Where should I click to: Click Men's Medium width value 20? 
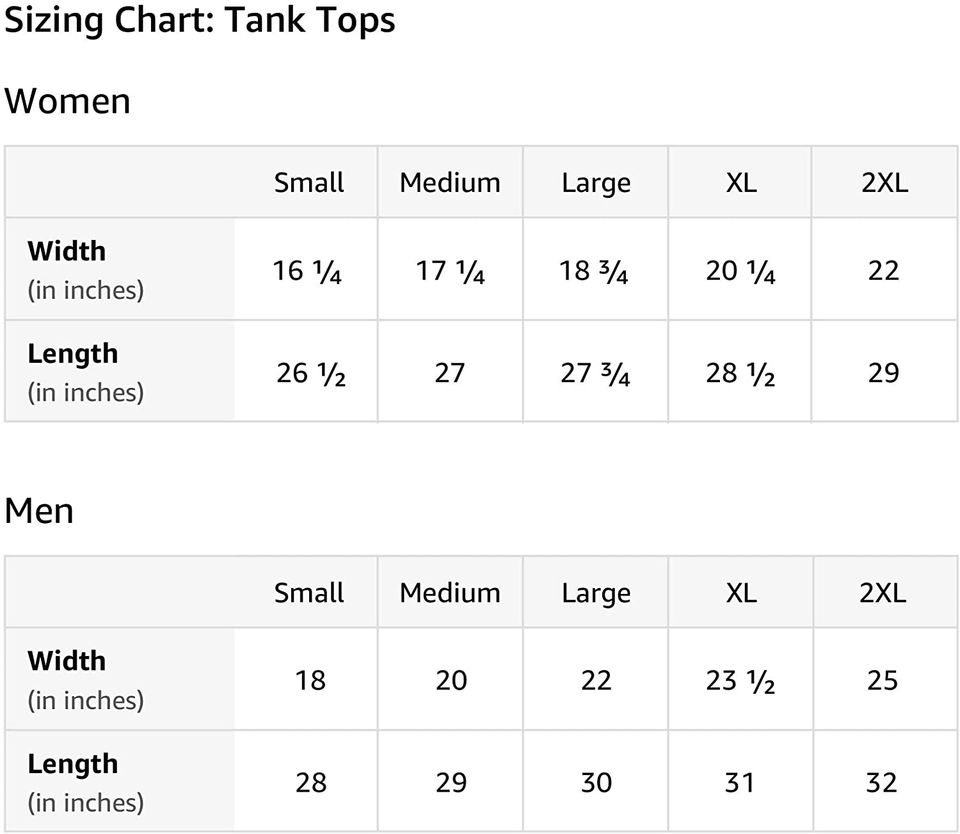tap(451, 681)
